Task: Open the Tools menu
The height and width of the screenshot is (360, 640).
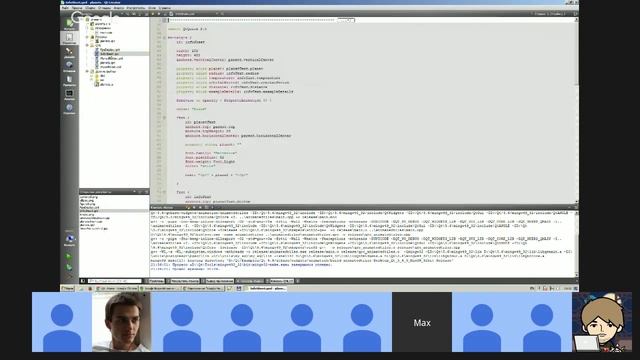Action: pyautogui.click(x=136, y=8)
